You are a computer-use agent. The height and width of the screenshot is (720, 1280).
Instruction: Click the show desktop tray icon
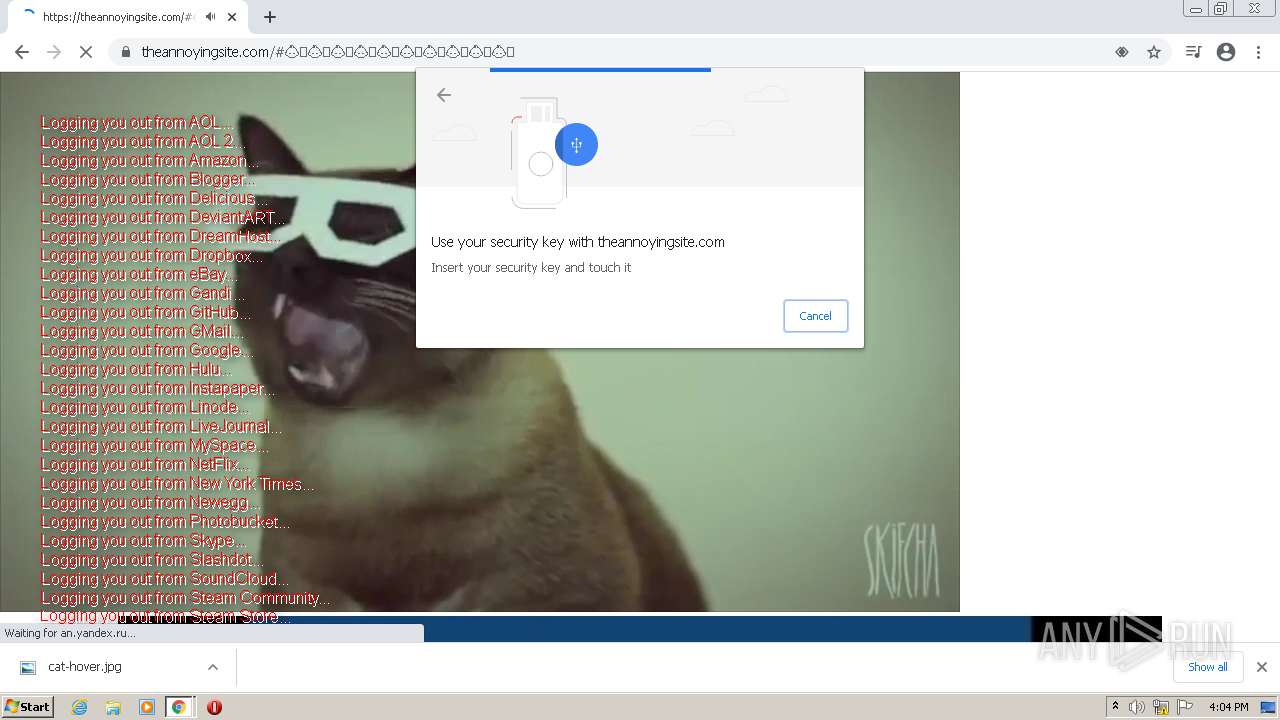pos(1270,707)
